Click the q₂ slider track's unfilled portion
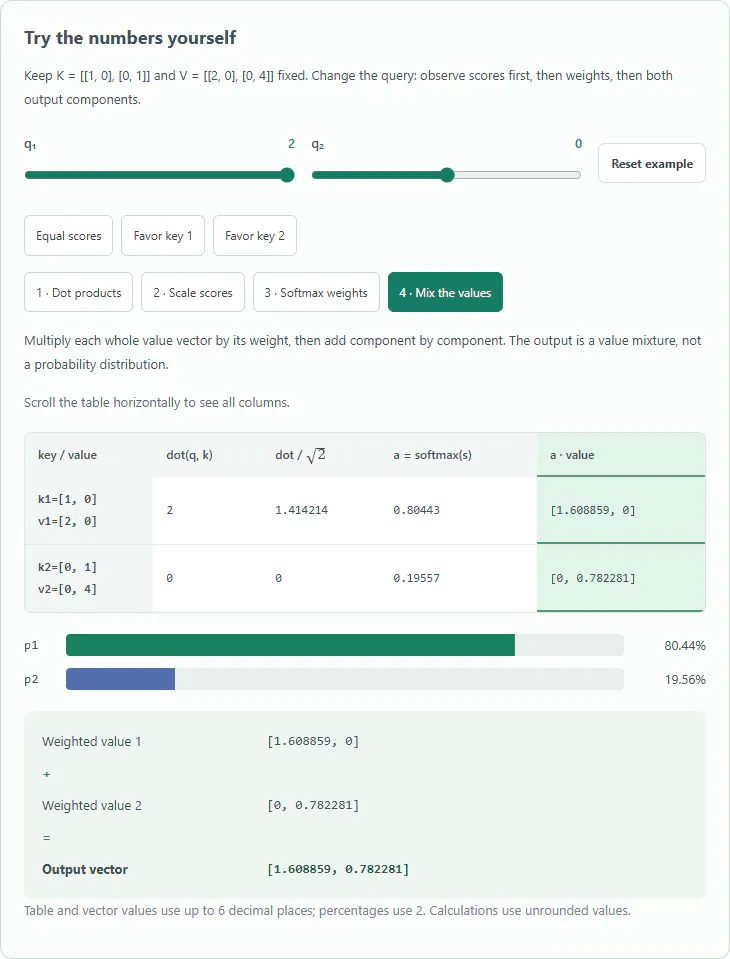This screenshot has width=730, height=959. pyautogui.click(x=517, y=175)
